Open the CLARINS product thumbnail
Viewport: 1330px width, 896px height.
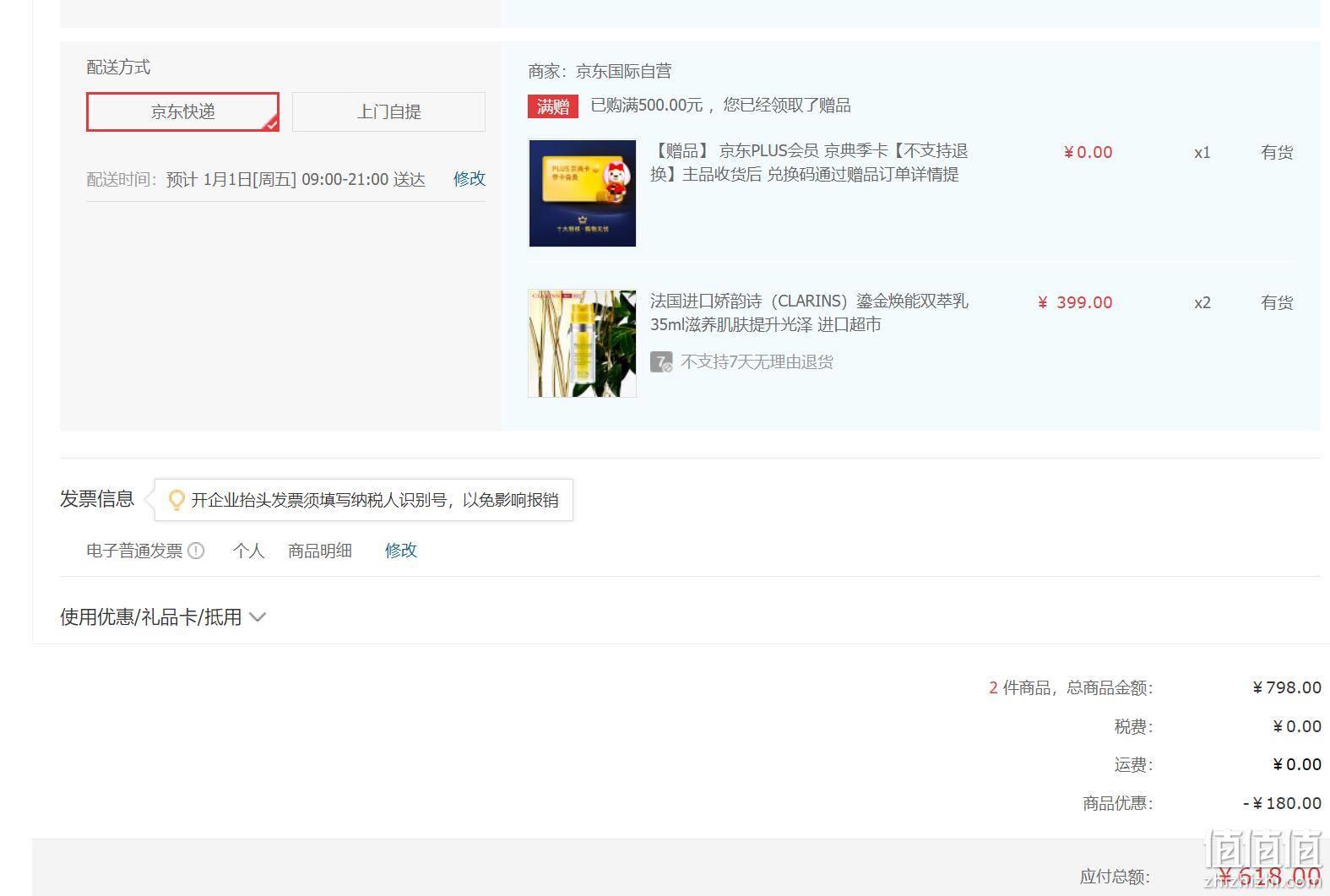tap(582, 344)
